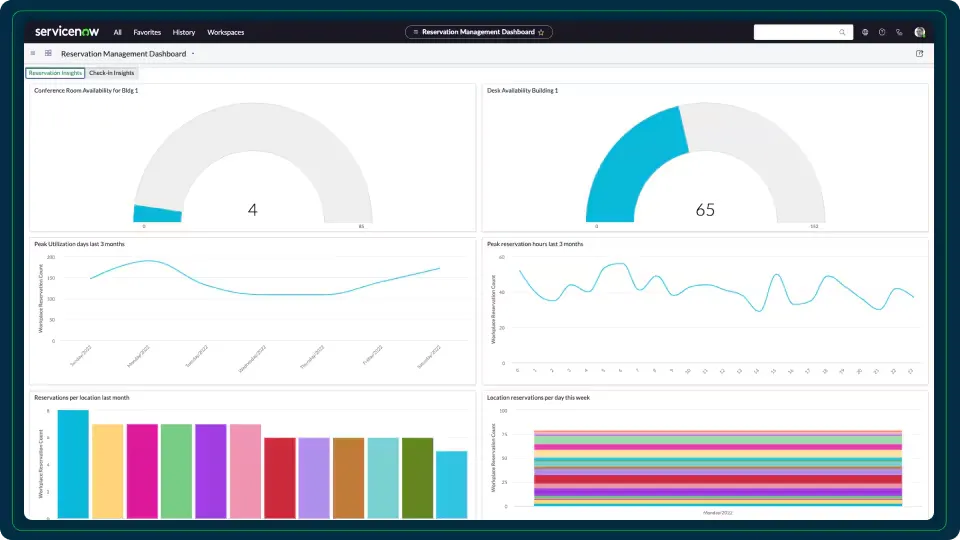Click the Peak Utilization days last 3 months title
The height and width of the screenshot is (540, 960).
coord(80,244)
